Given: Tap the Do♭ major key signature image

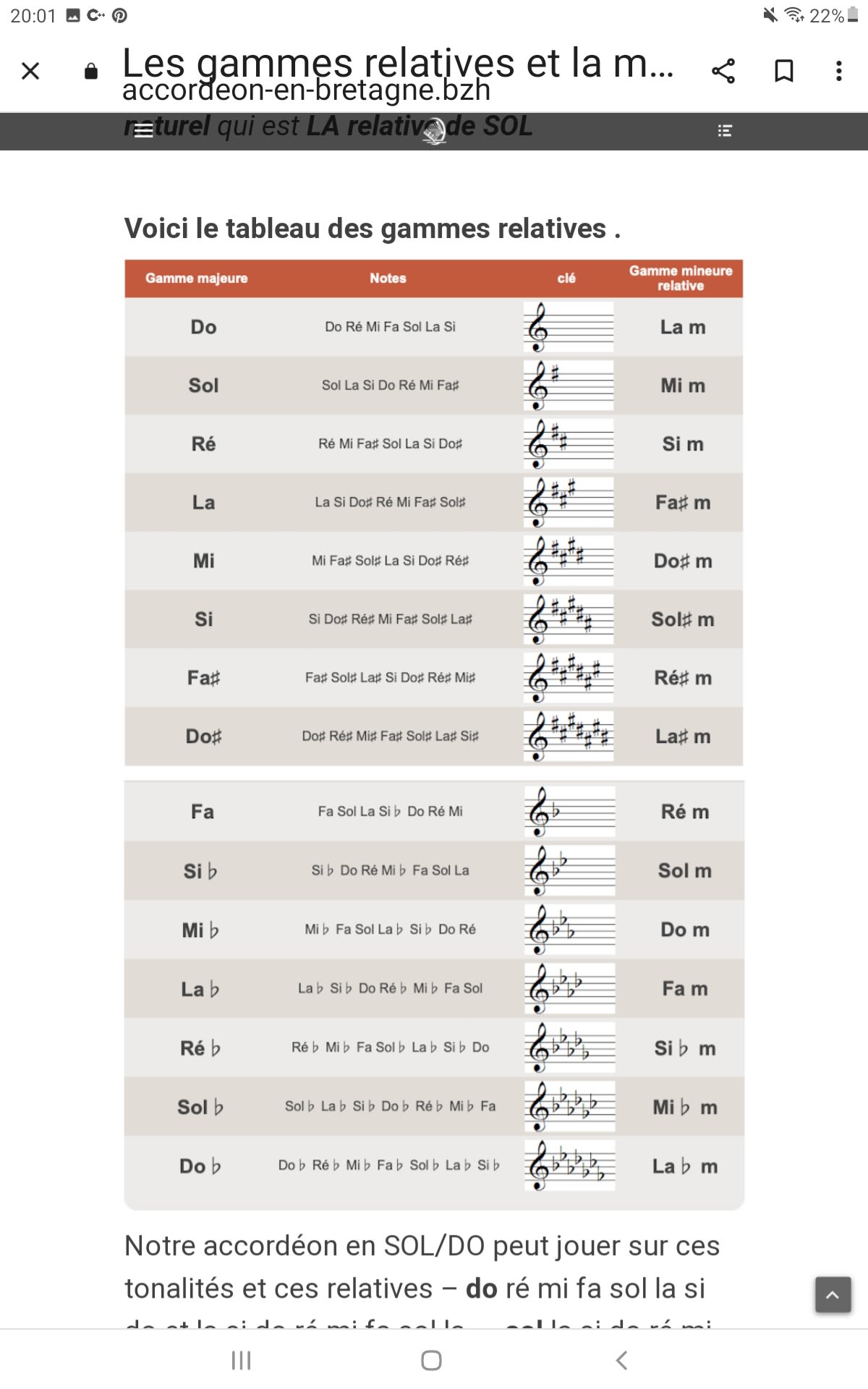Looking at the screenshot, I should (x=570, y=1165).
